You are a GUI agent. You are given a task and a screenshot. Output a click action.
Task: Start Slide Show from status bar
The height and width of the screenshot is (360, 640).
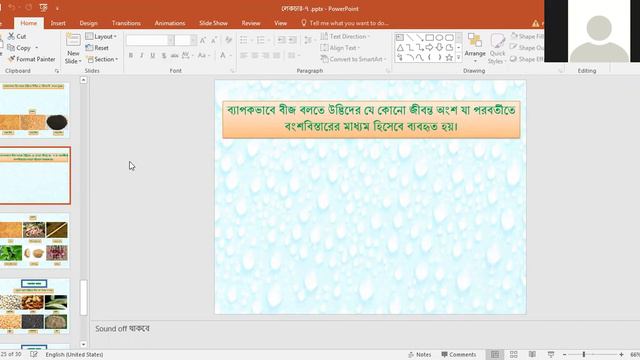tap(551, 354)
